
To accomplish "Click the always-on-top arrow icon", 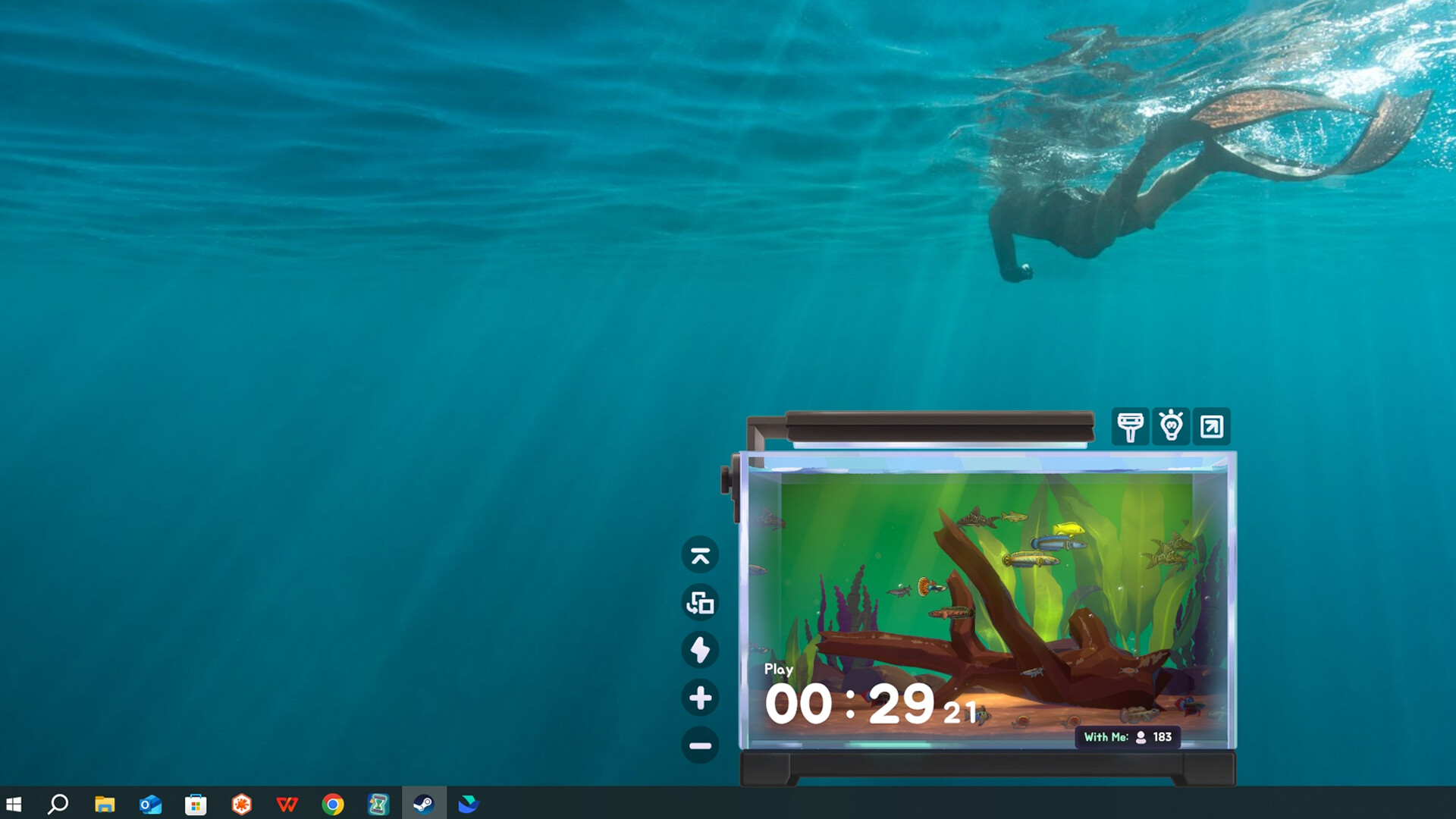I will coord(700,556).
